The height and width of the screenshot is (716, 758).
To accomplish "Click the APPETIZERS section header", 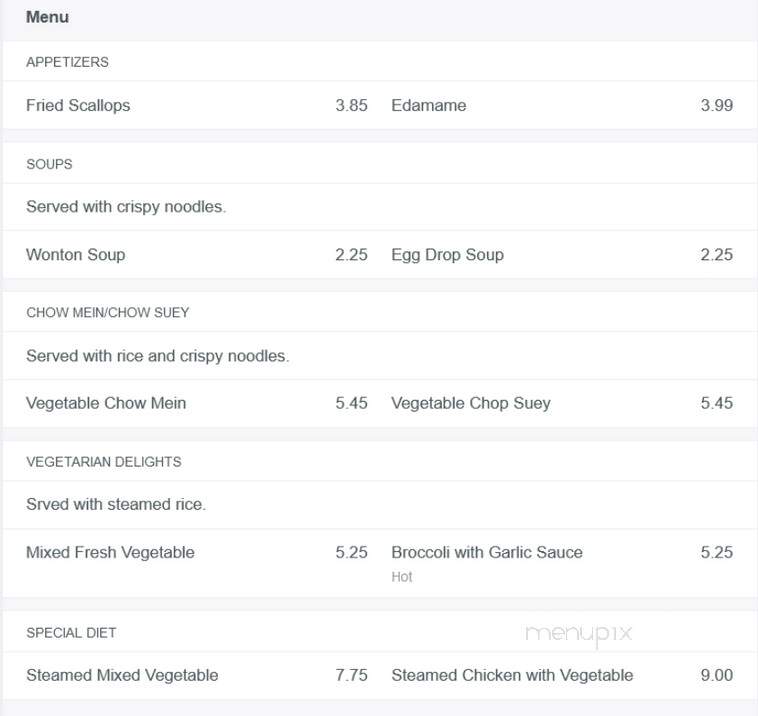I will [67, 62].
